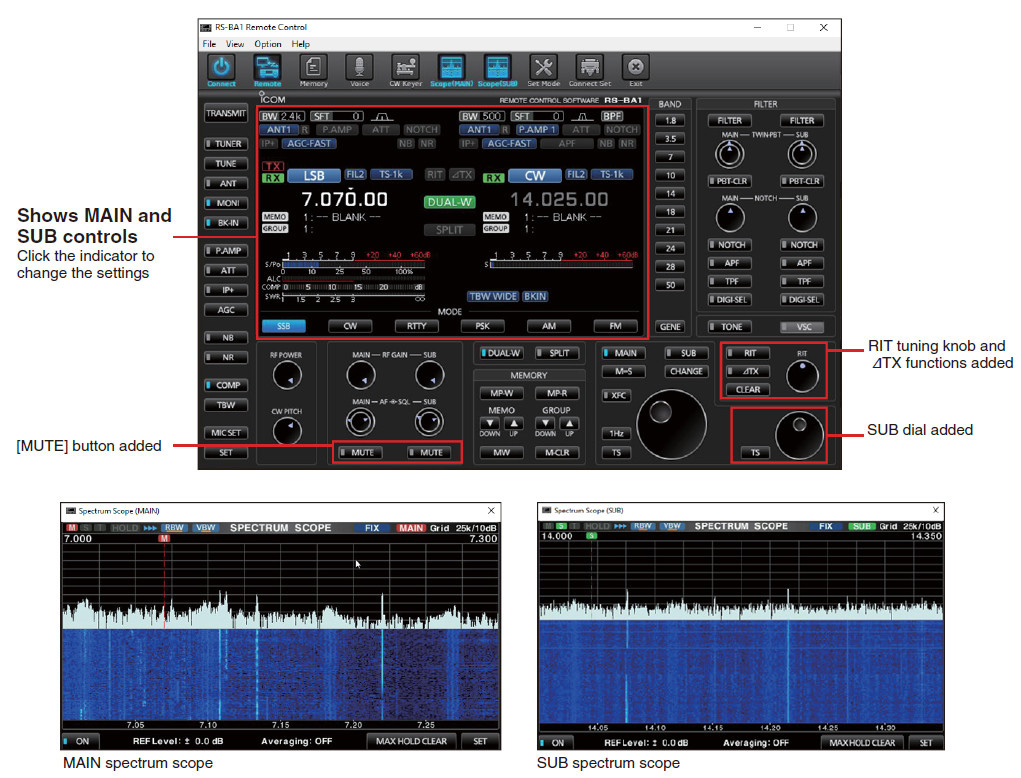Image resolution: width=1021 pixels, height=778 pixels.
Task: Toggle the SUB DIGI-SEL button
Action: pos(802,299)
